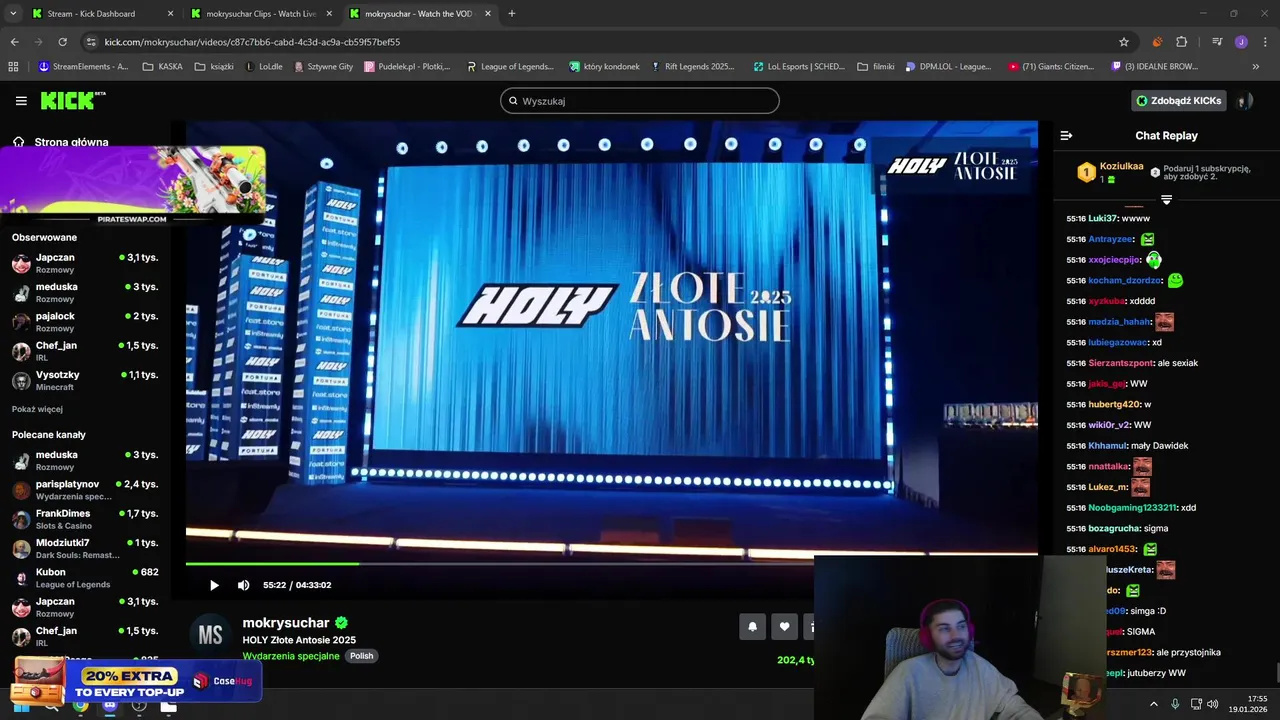The width and height of the screenshot is (1280, 720).
Task: Play the paused VOD video
Action: pyautogui.click(x=213, y=585)
